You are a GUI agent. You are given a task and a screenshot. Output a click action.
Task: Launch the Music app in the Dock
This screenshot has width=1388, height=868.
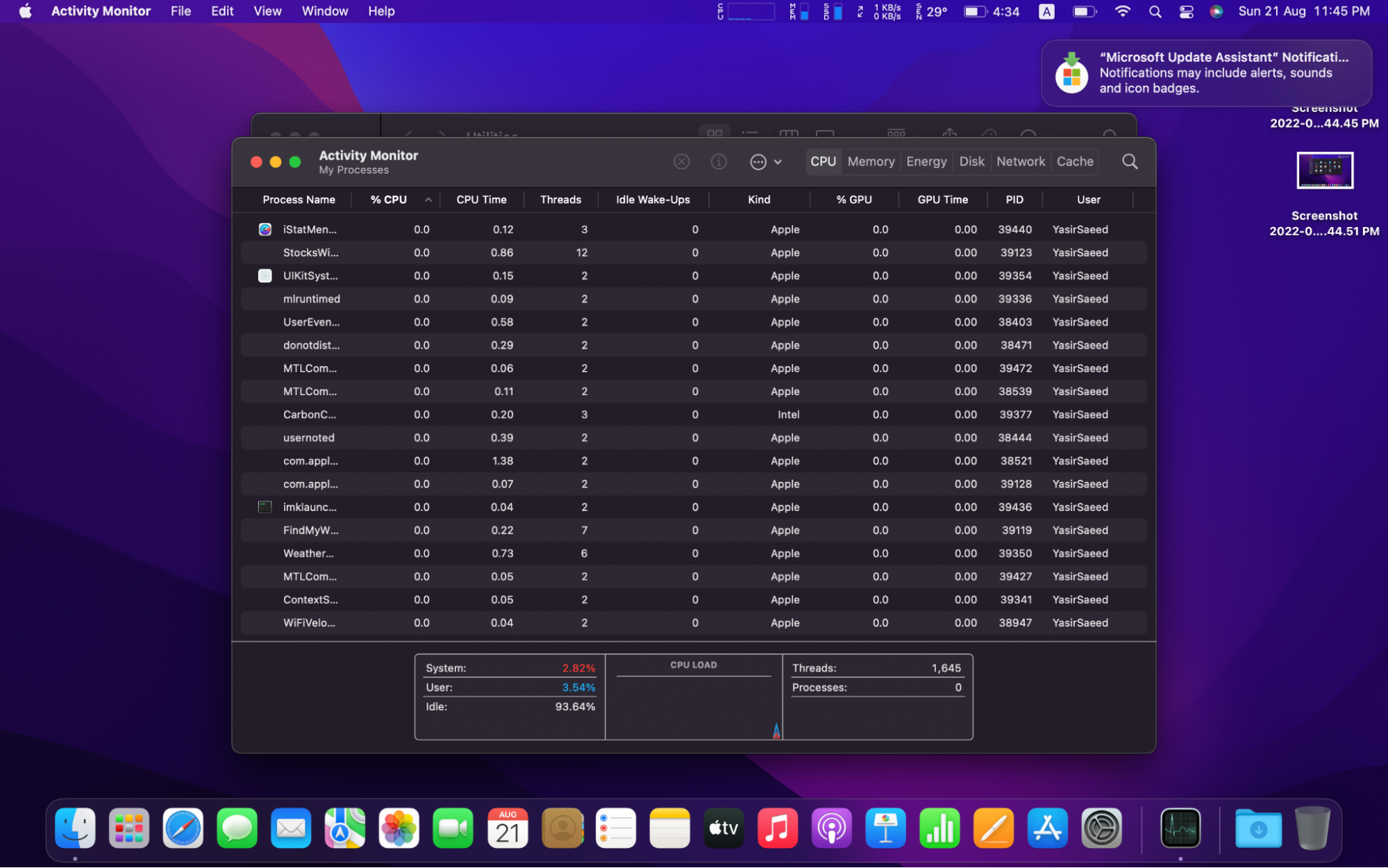click(777, 828)
